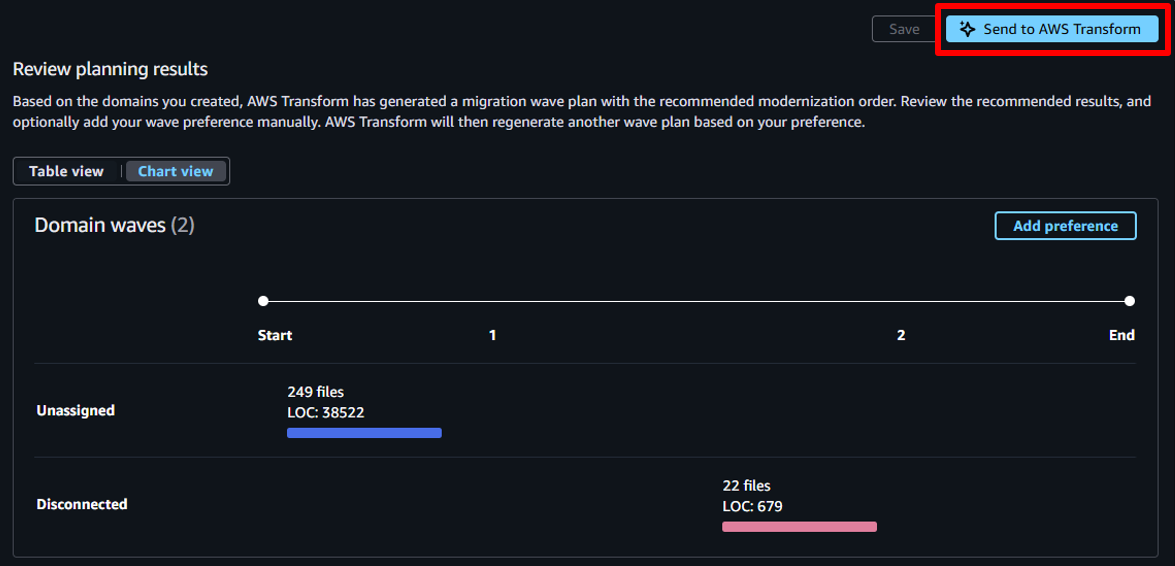
Task: Select wave 1 label on timeline
Action: [492, 335]
